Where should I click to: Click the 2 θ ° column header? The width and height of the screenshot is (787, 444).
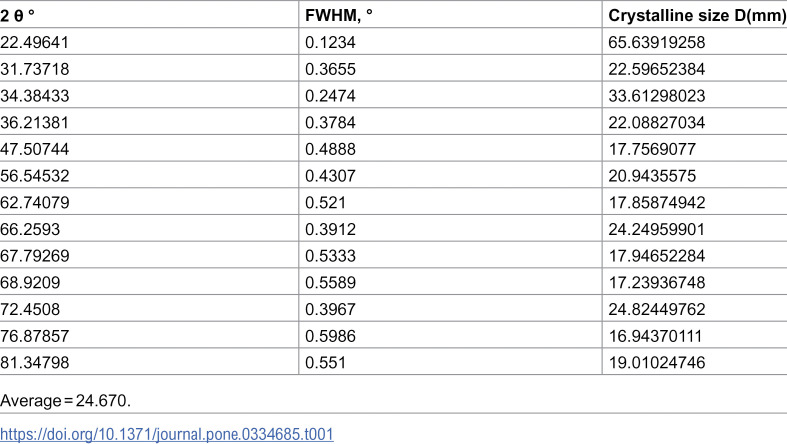pyautogui.click(x=18, y=16)
